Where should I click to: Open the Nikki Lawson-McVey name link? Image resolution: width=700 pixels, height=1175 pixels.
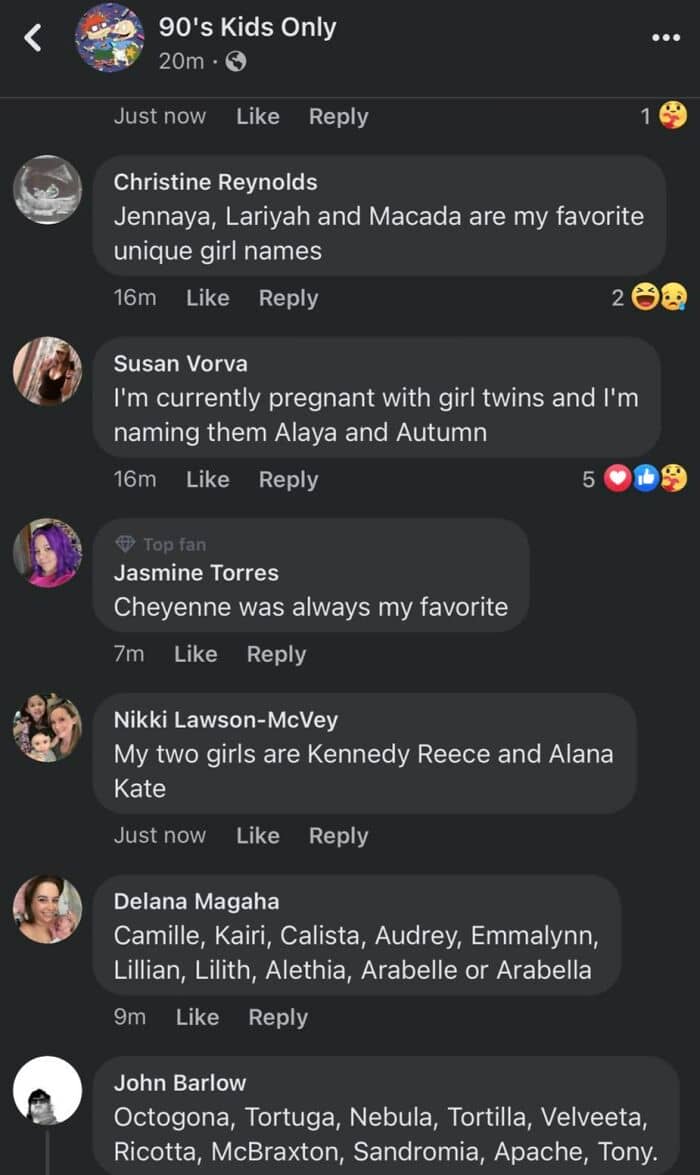click(226, 719)
